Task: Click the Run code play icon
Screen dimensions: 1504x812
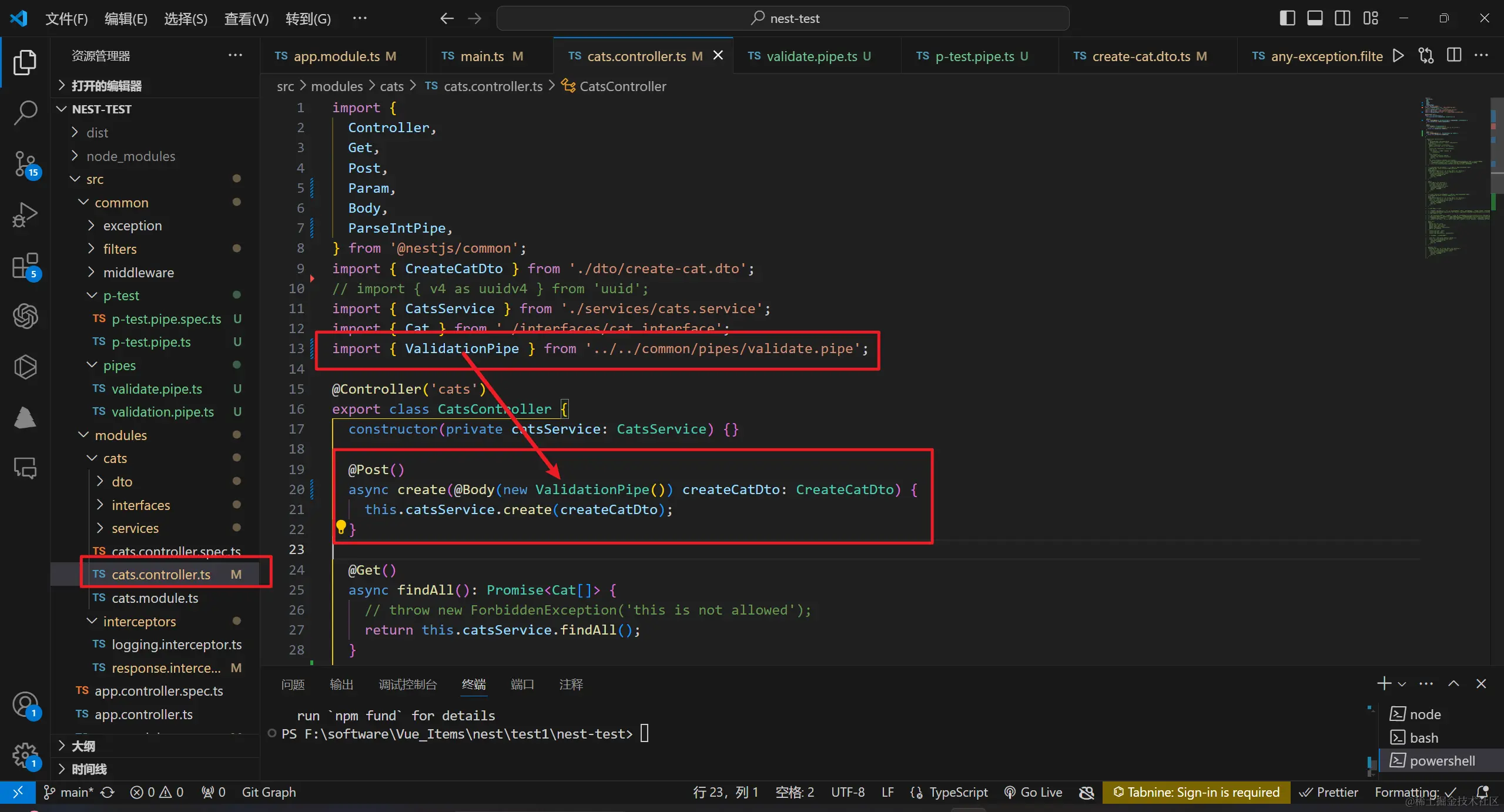Action: [x=1398, y=56]
